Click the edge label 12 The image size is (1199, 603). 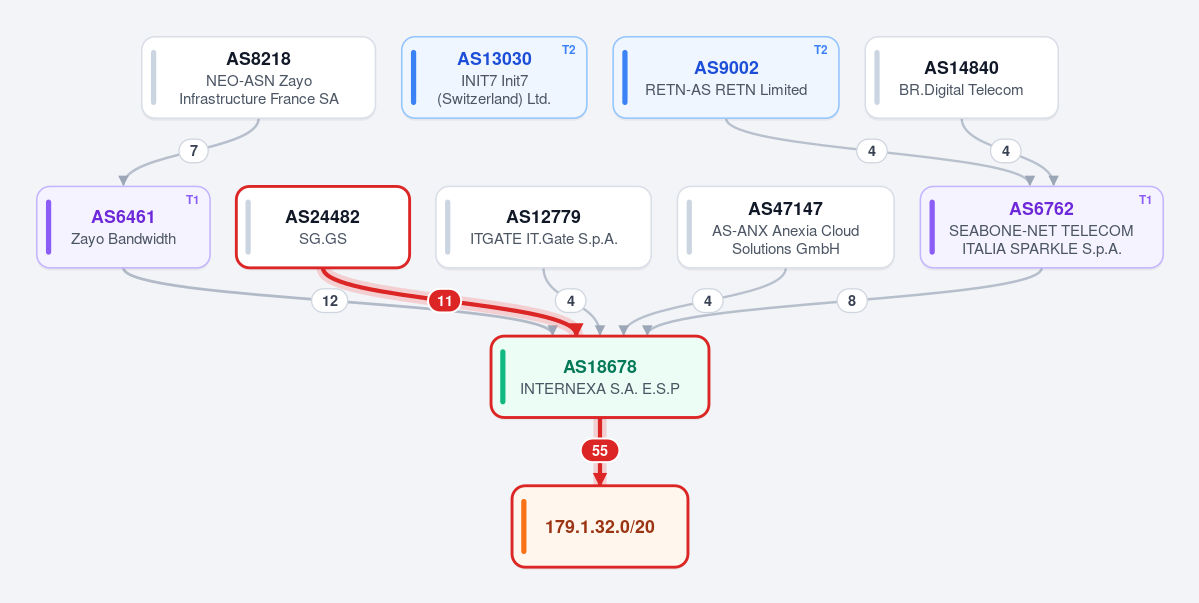pyautogui.click(x=330, y=301)
